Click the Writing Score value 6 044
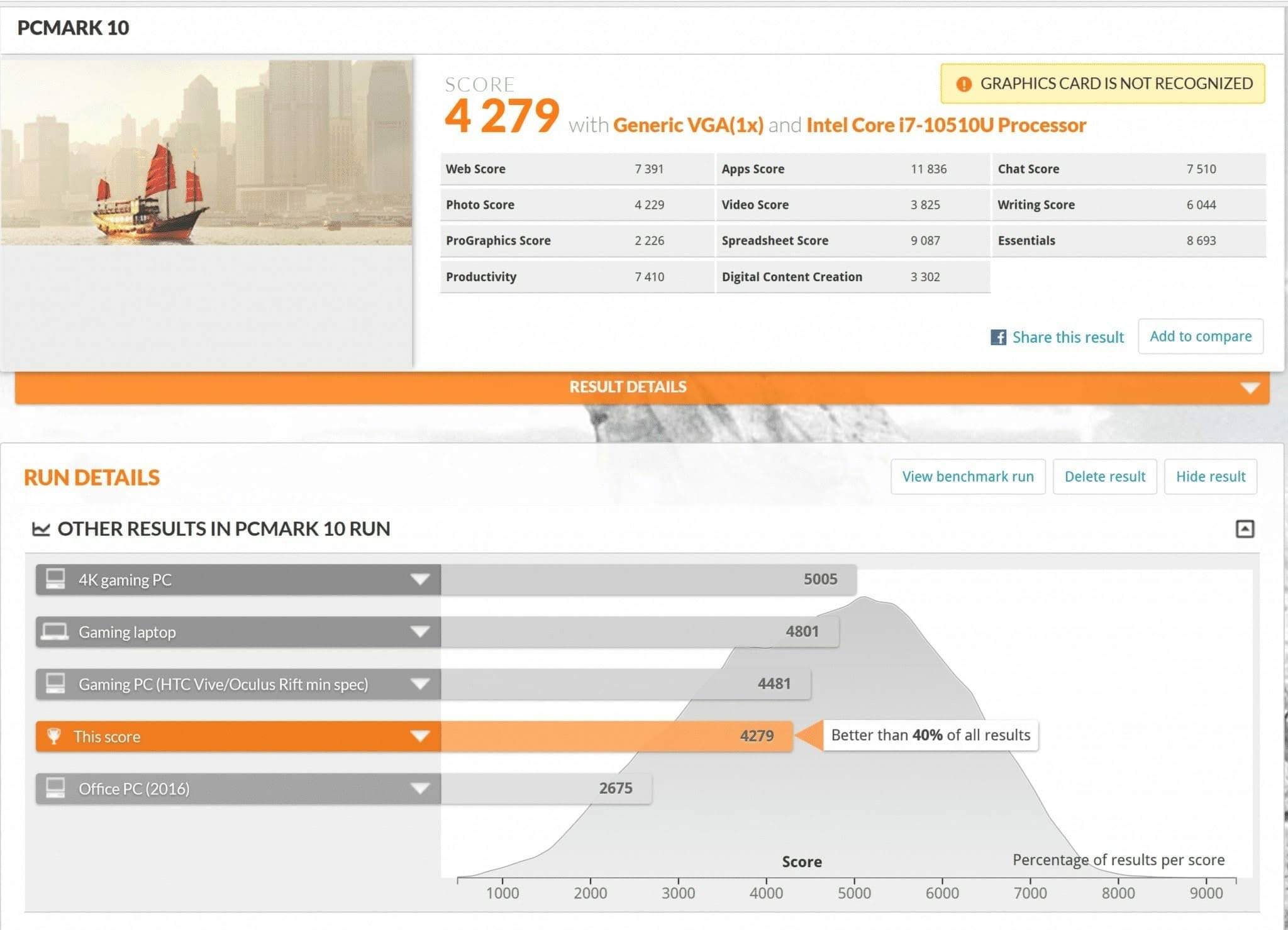This screenshot has width=1288, height=930. click(1201, 205)
